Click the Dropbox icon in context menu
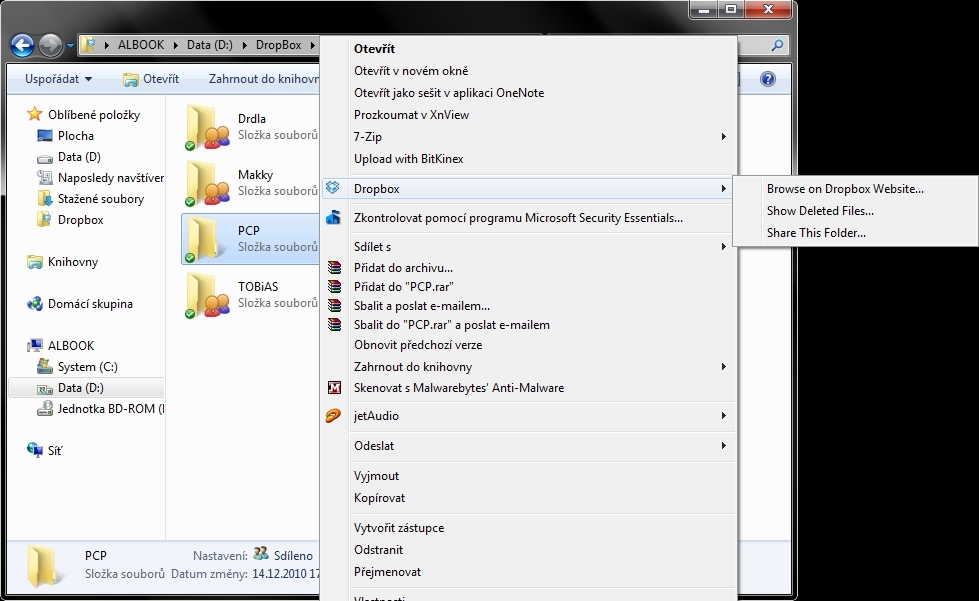 coord(333,188)
